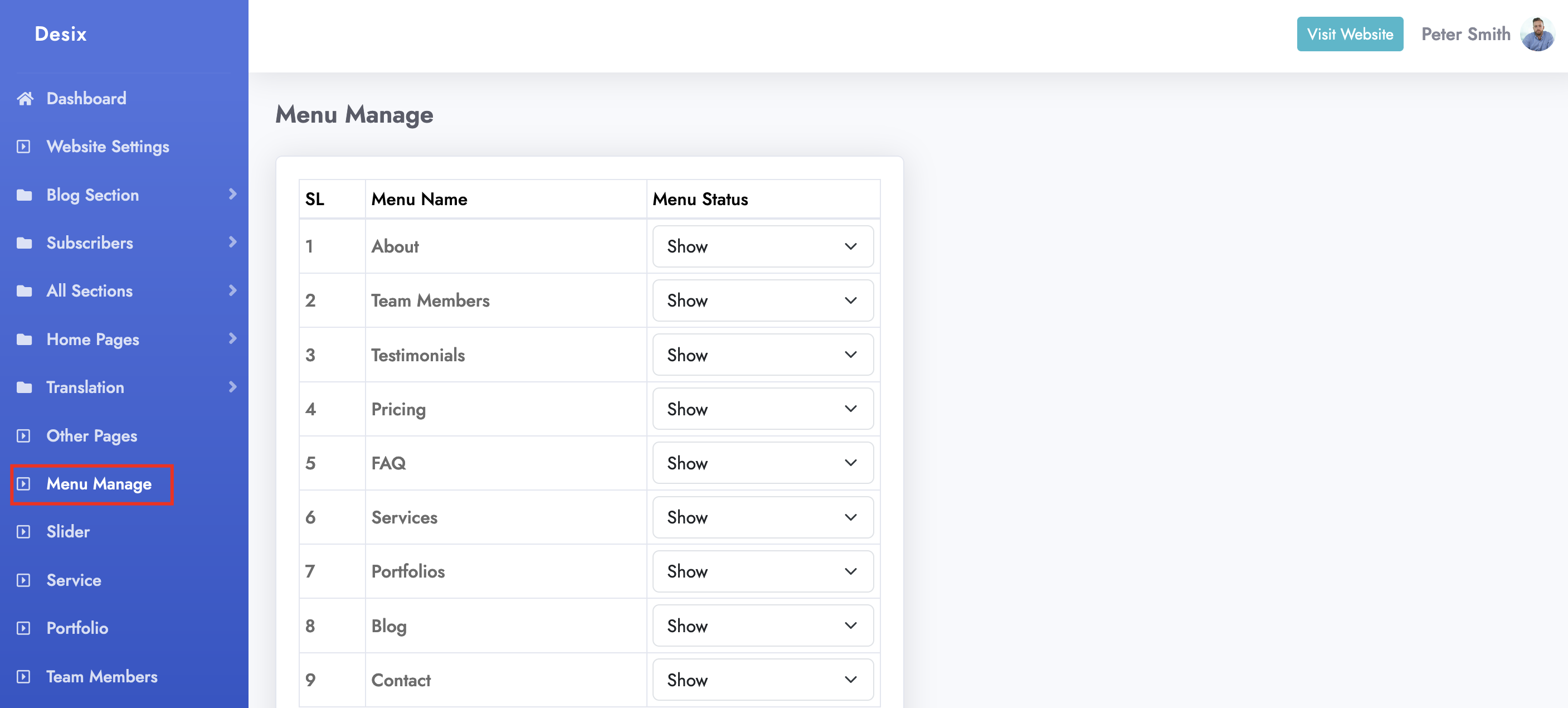Image resolution: width=1568 pixels, height=708 pixels.
Task: Open the Contact menu status dropdown
Action: (x=762, y=680)
